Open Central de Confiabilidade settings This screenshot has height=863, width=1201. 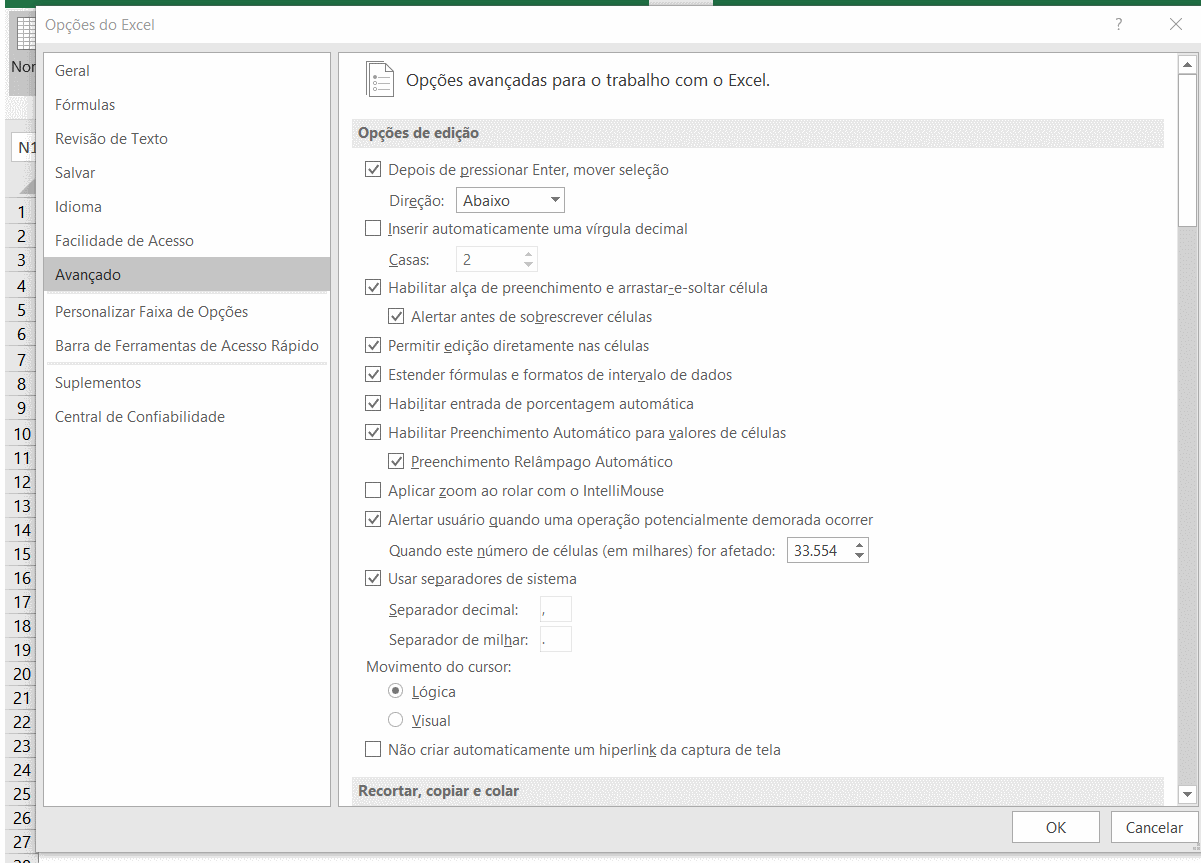[139, 417]
